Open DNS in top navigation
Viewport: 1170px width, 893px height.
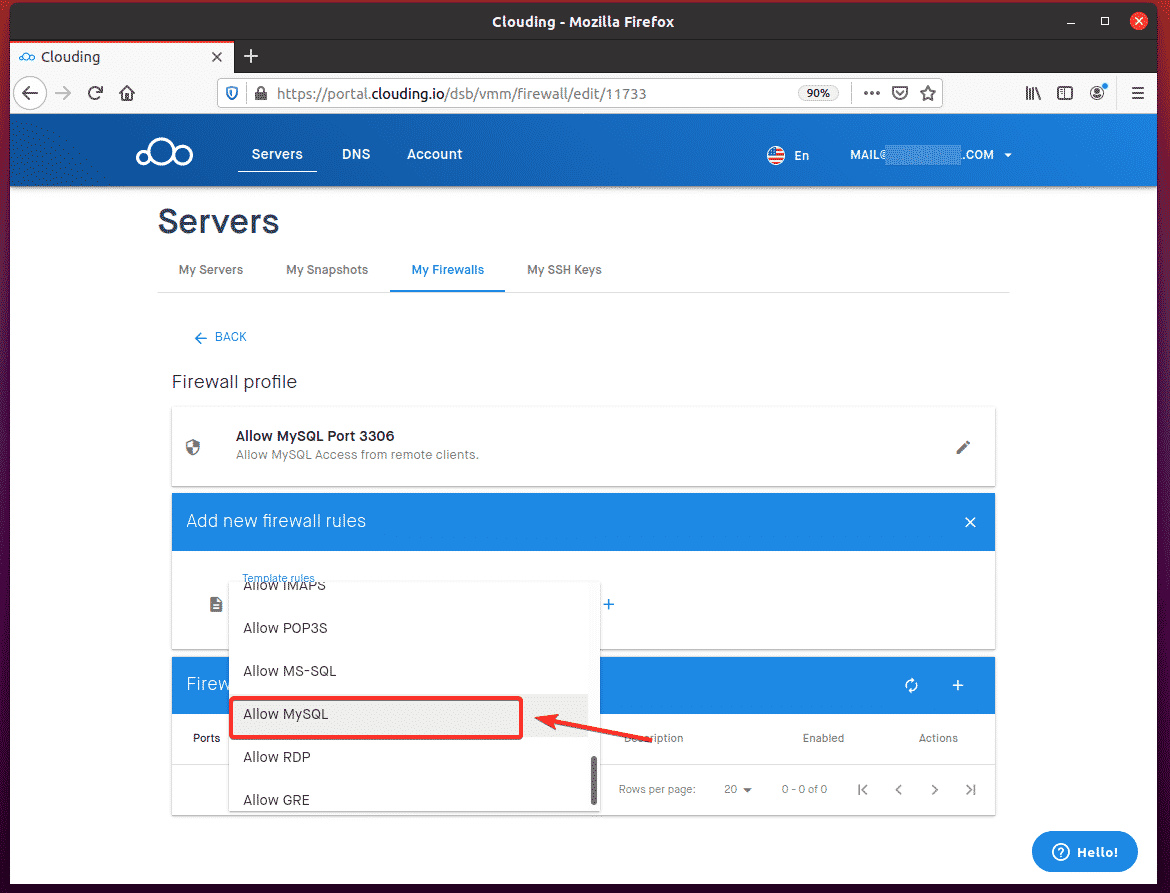pyautogui.click(x=356, y=154)
